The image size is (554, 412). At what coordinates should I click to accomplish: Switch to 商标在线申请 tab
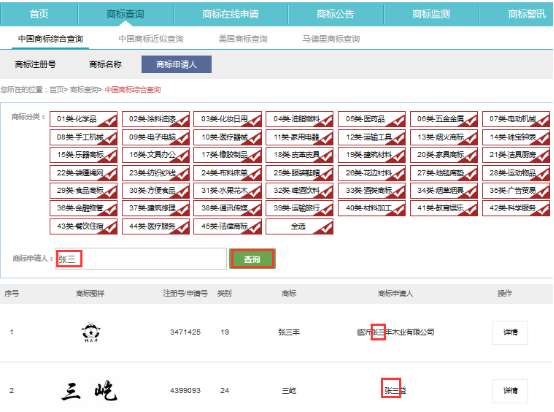click(x=231, y=14)
